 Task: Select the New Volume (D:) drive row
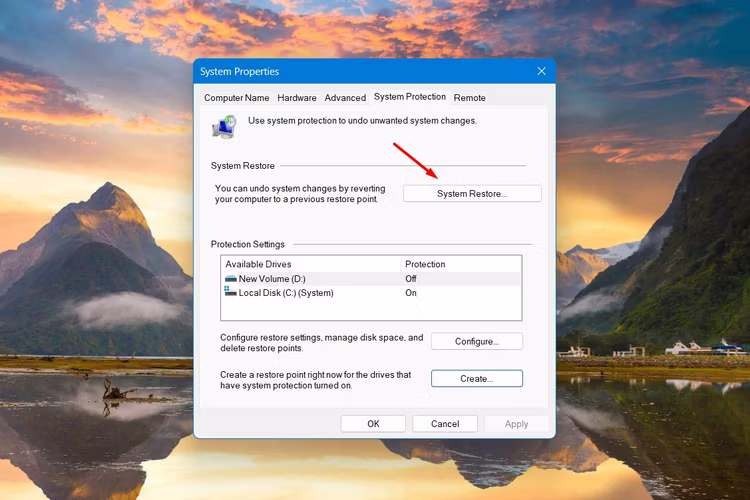pyautogui.click(x=371, y=278)
